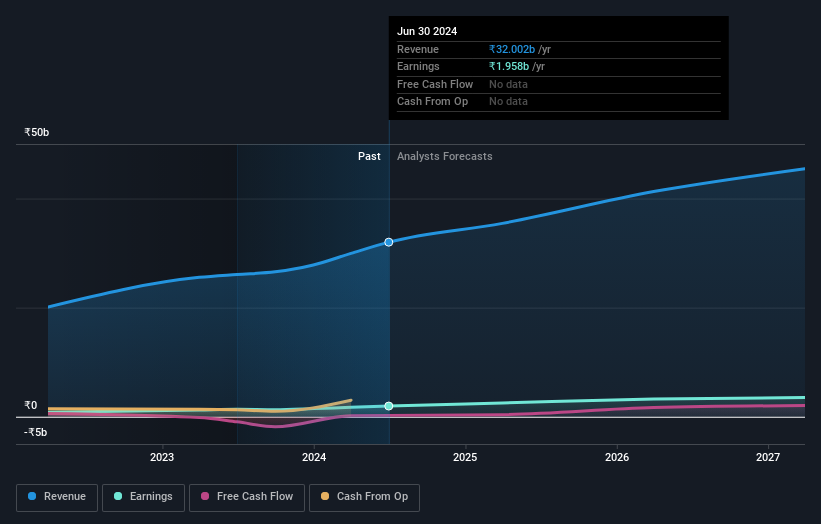Click the ₹32.002b revenue value in tooltip
The width and height of the screenshot is (821, 524).
pos(512,49)
